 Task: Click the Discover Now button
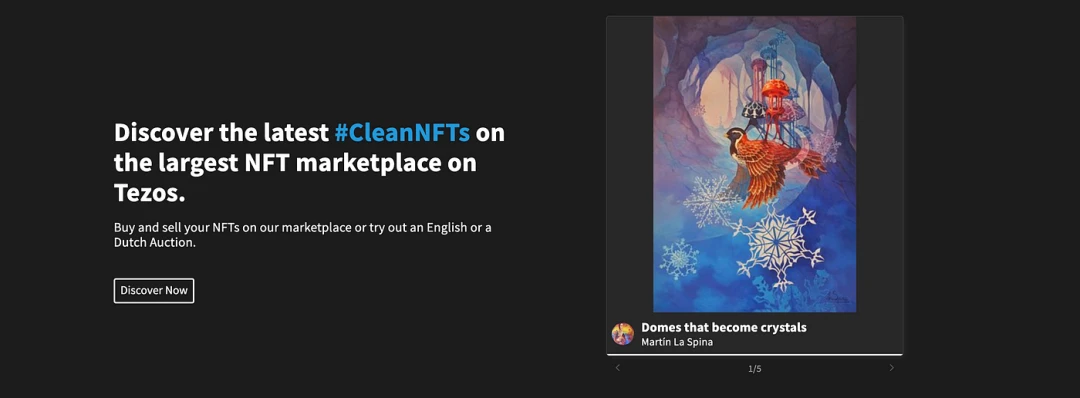coord(154,291)
